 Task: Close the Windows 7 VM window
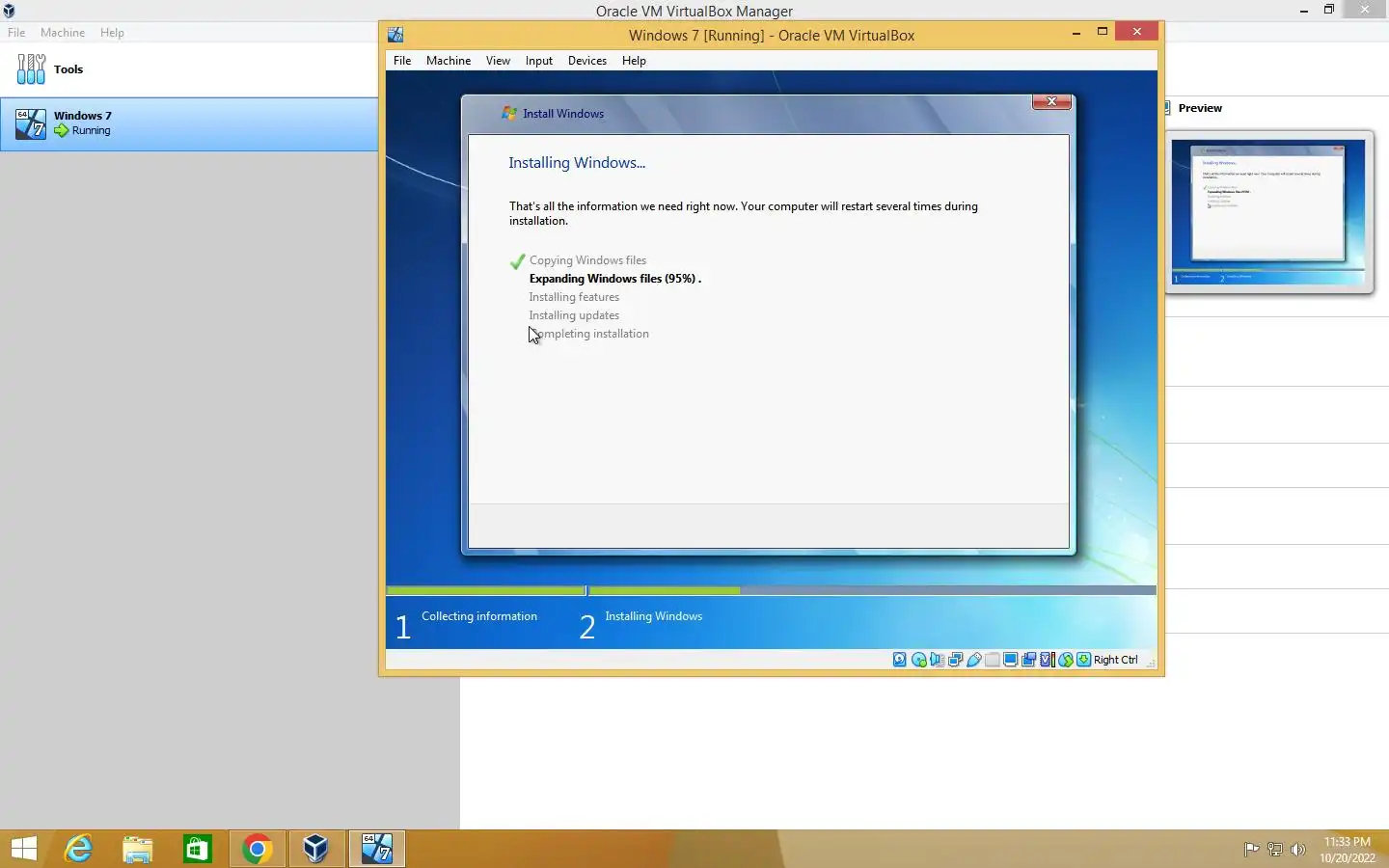pos(1137,32)
